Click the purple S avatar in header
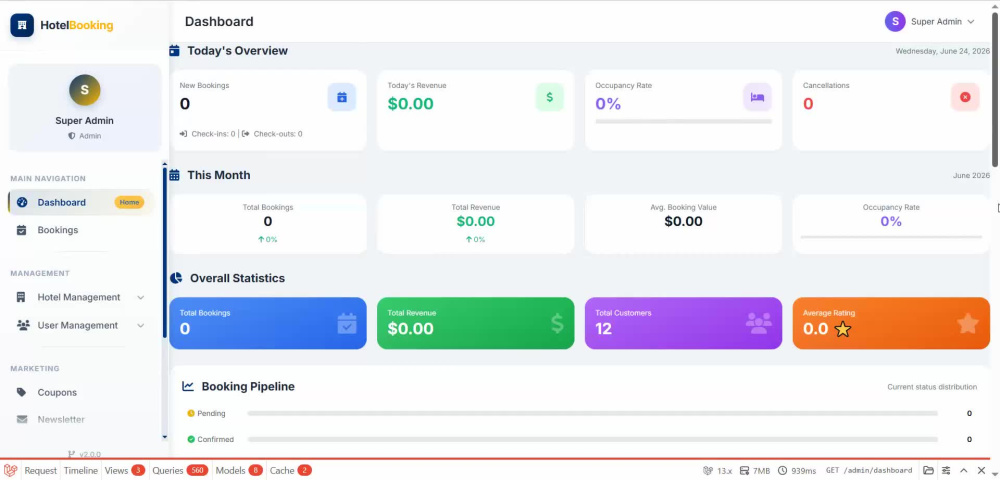 pyautogui.click(x=895, y=22)
